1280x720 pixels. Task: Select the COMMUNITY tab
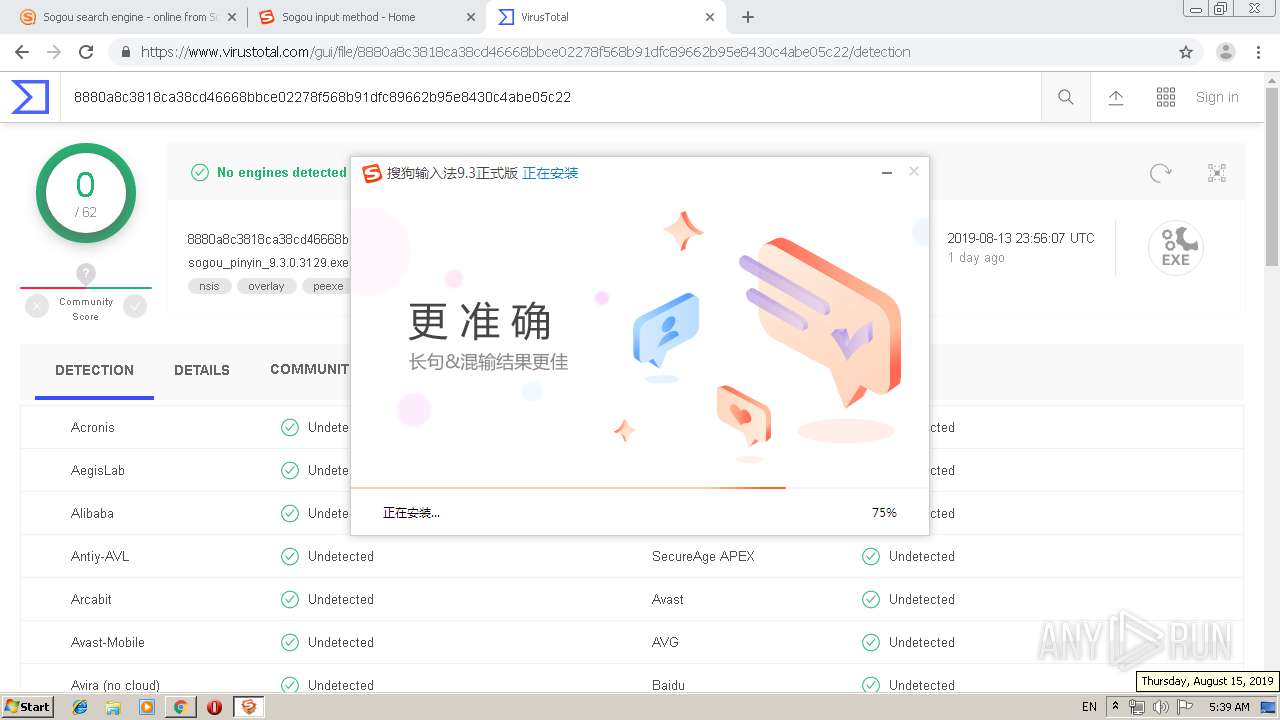click(309, 370)
